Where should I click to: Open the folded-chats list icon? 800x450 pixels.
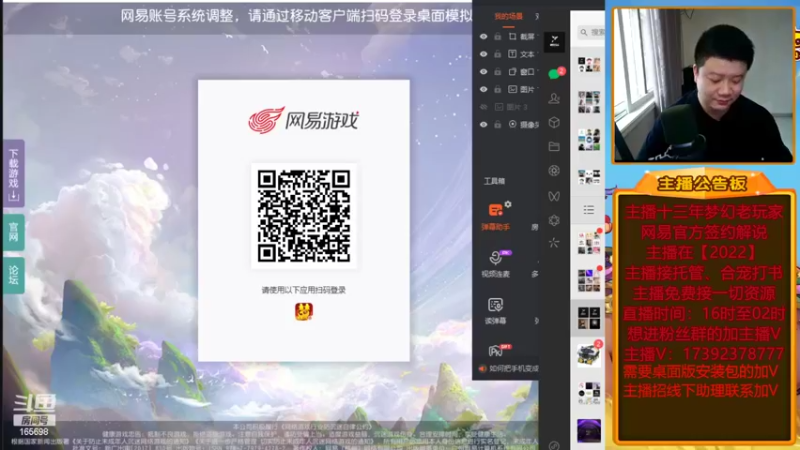click(x=588, y=210)
